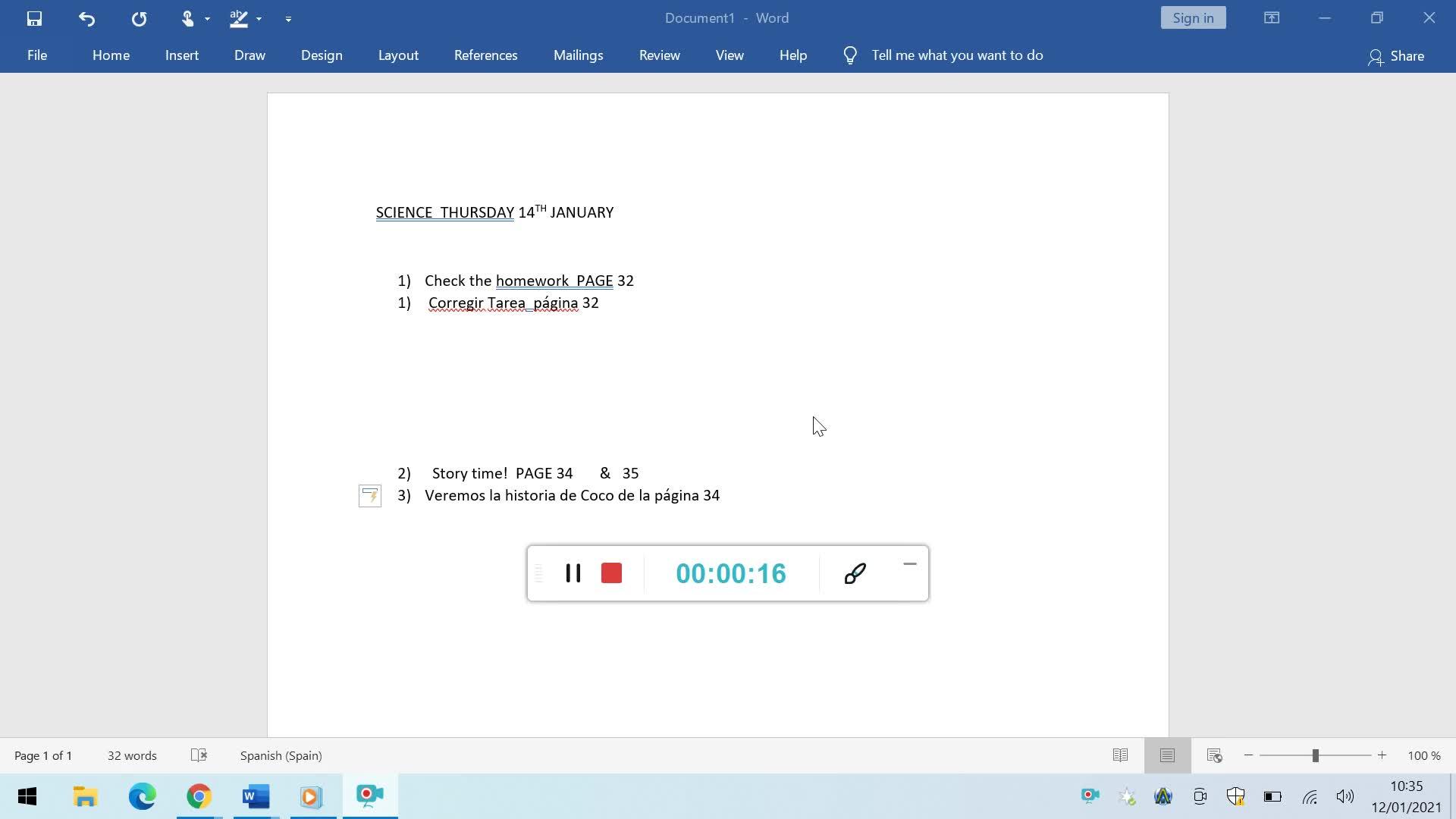Click the zoom slider handle

pos(1316,755)
